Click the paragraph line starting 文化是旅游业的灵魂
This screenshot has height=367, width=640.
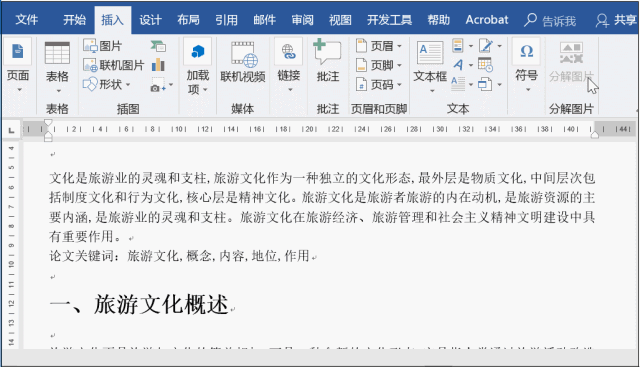coord(322,178)
